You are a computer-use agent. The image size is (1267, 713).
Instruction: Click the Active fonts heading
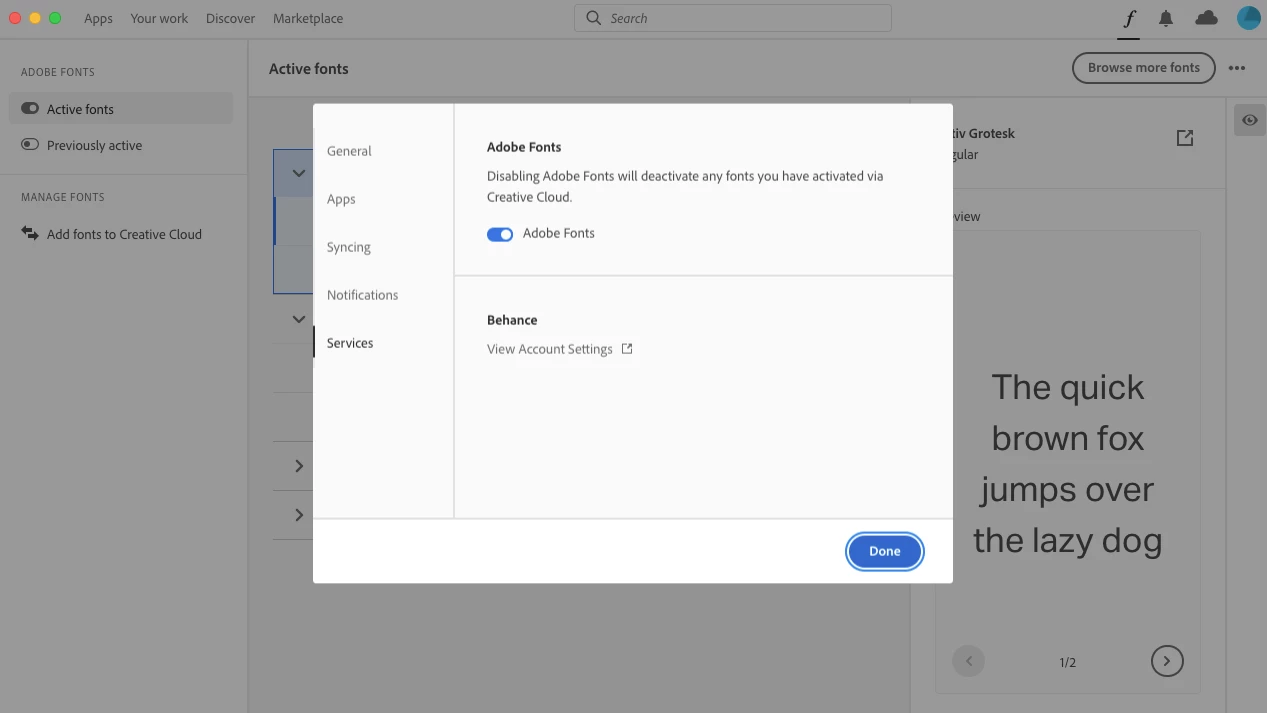click(309, 69)
